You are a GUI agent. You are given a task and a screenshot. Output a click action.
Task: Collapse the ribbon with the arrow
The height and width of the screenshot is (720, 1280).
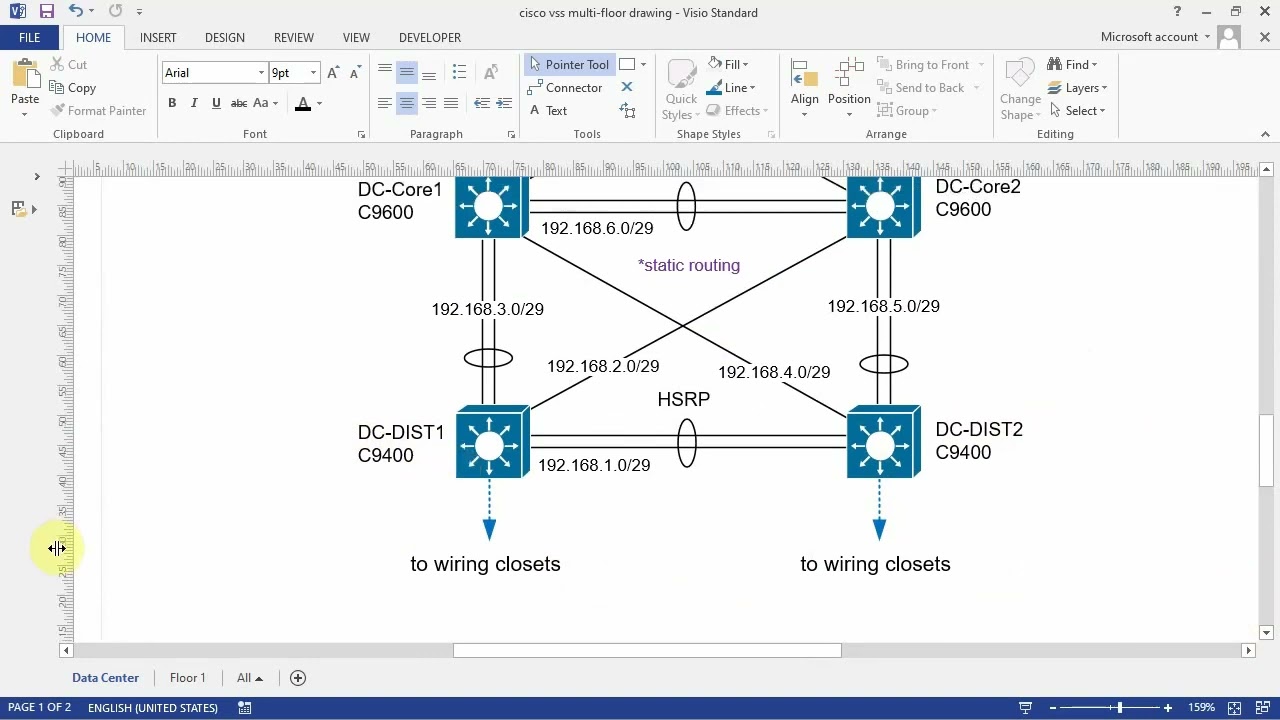[1265, 134]
